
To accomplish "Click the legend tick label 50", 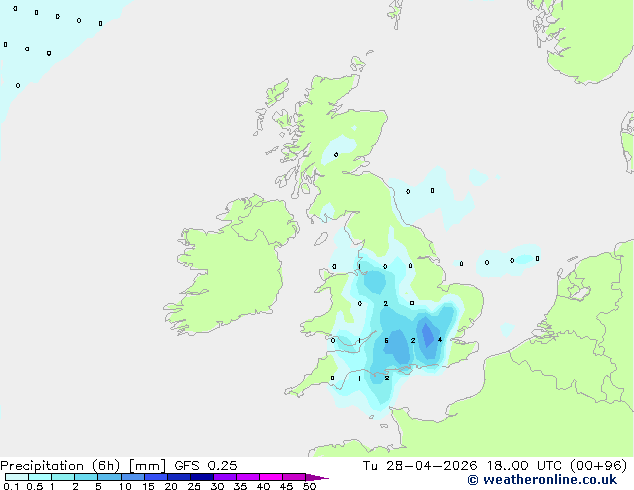I will (310, 486).
